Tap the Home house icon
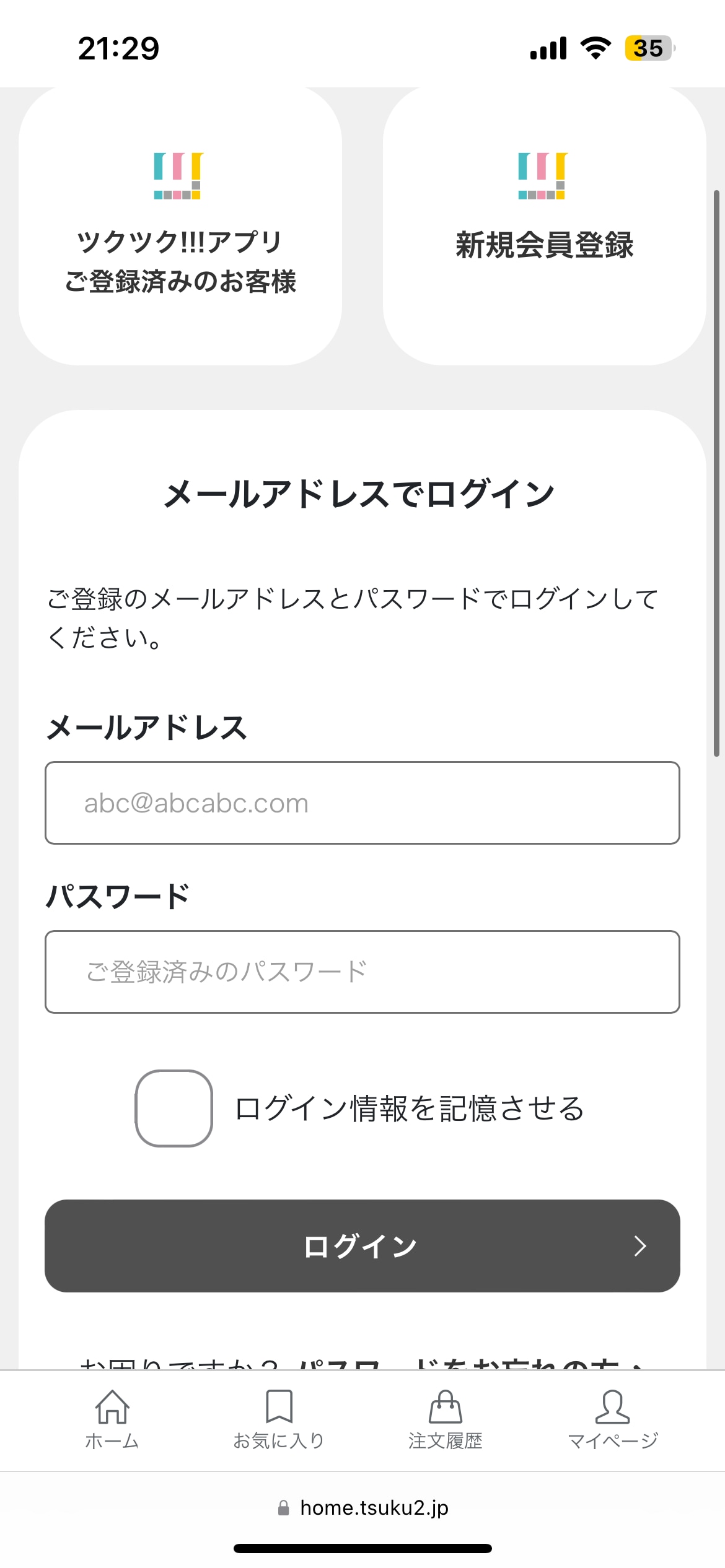Image resolution: width=725 pixels, height=1568 pixels. point(112,1407)
